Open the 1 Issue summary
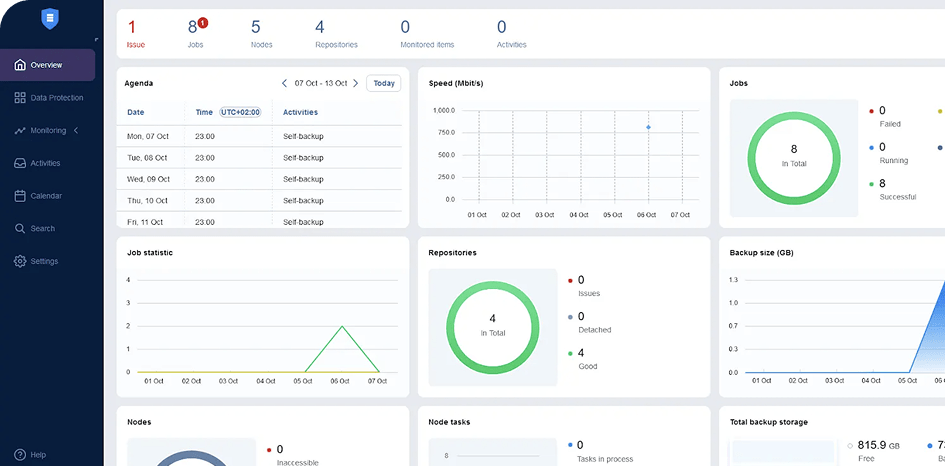 [x=135, y=33]
